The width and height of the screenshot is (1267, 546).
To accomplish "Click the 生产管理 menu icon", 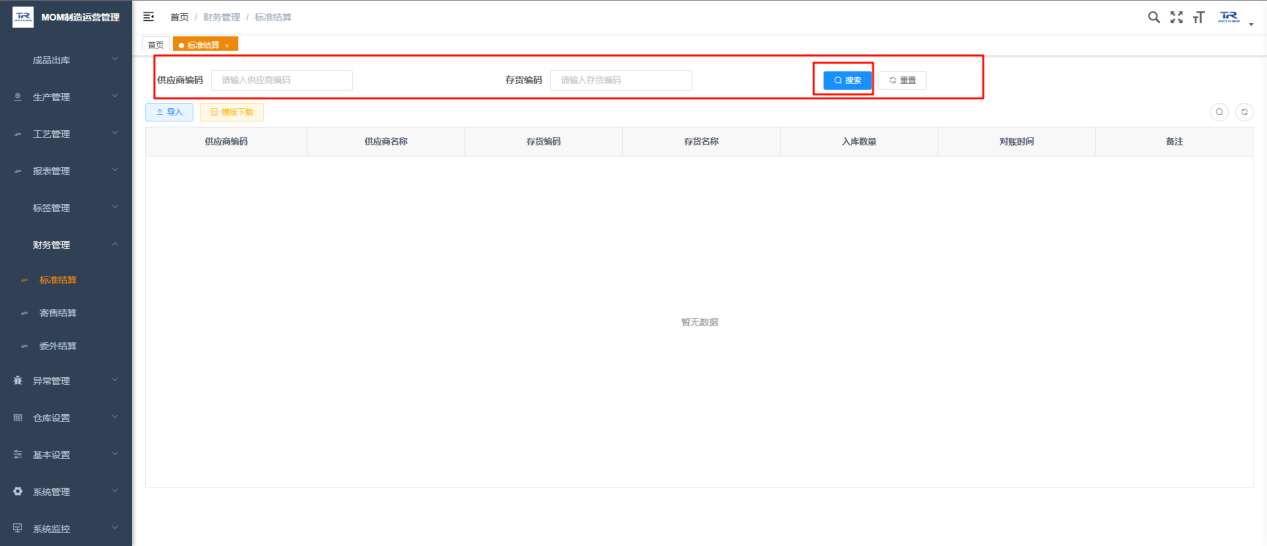I will pyautogui.click(x=18, y=98).
